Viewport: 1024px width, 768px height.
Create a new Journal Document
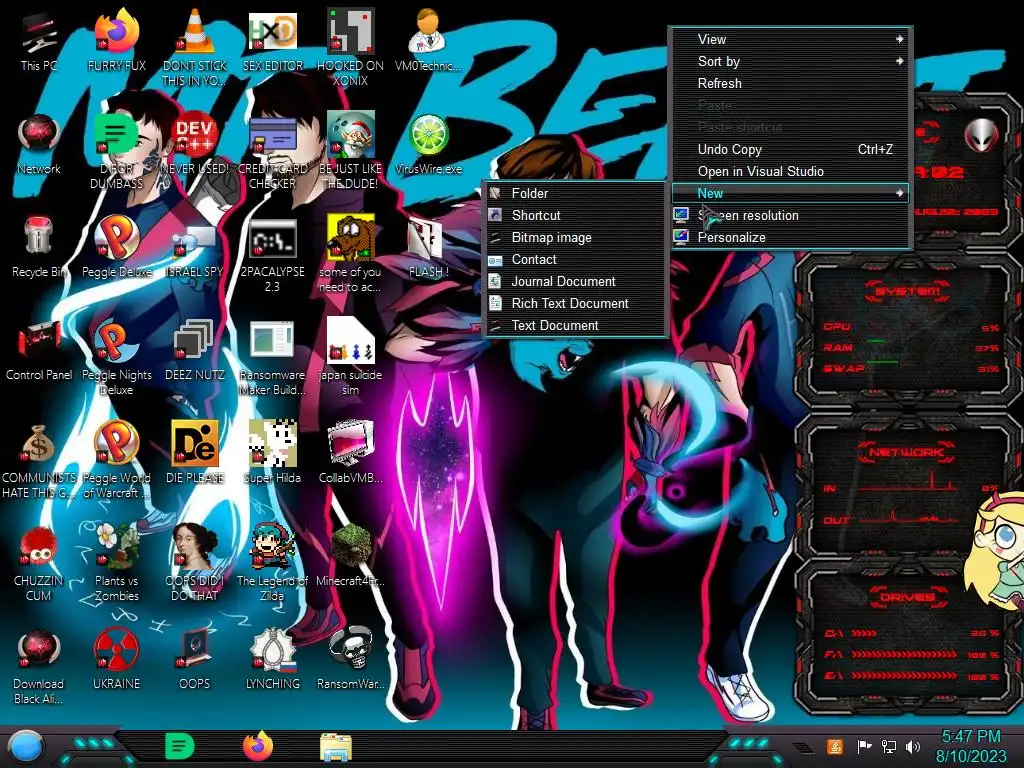[575, 281]
